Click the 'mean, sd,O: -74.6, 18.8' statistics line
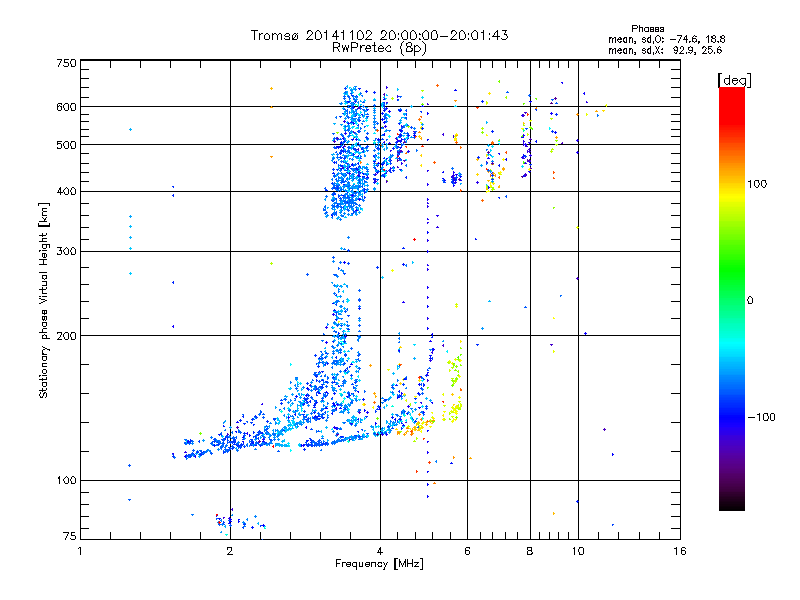The image size is (800, 600). 666,39
